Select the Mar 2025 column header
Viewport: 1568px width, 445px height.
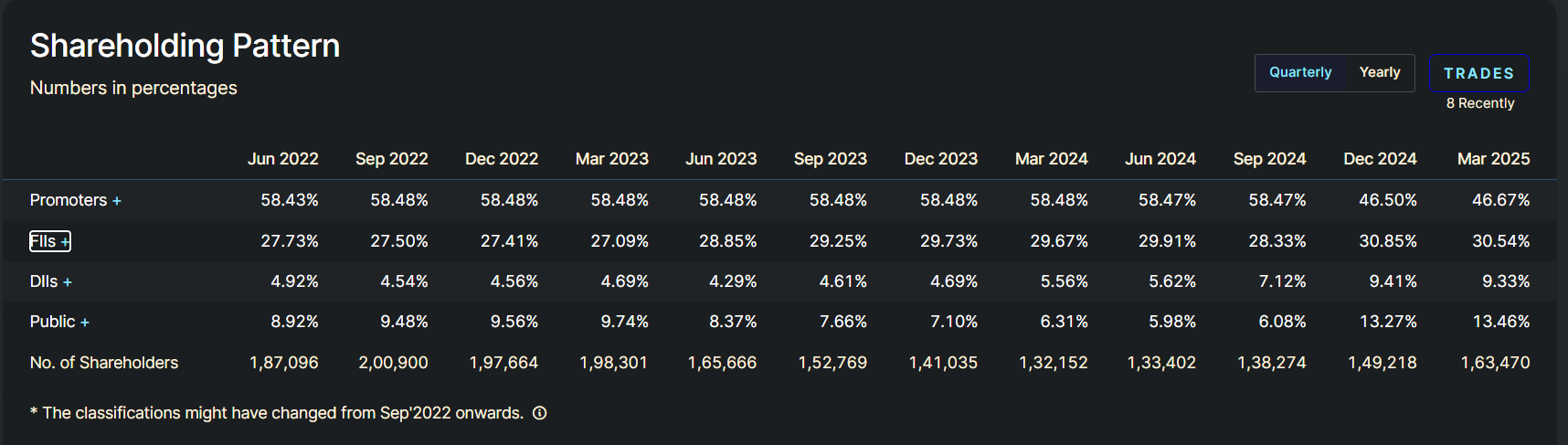tap(1493, 159)
